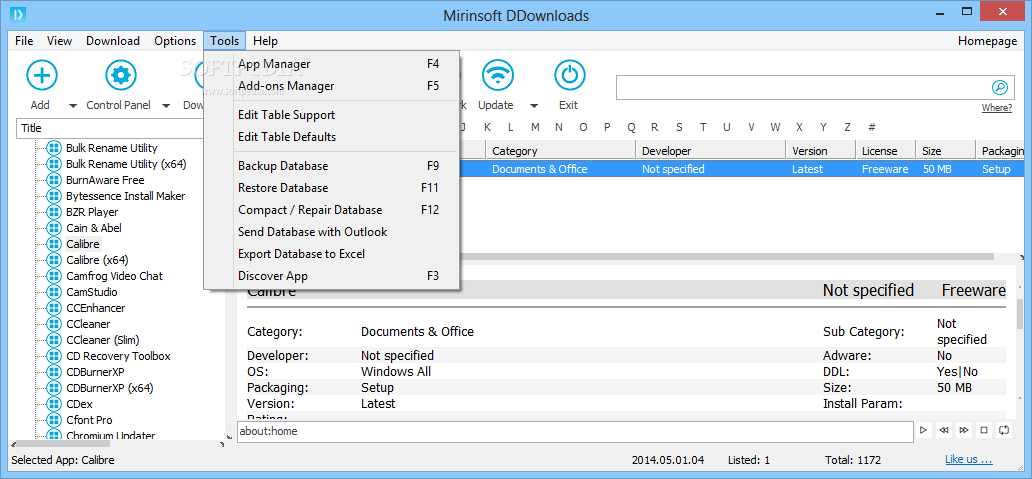The height and width of the screenshot is (479, 1032).
Task: Sort by Size column header
Action: [946, 151]
